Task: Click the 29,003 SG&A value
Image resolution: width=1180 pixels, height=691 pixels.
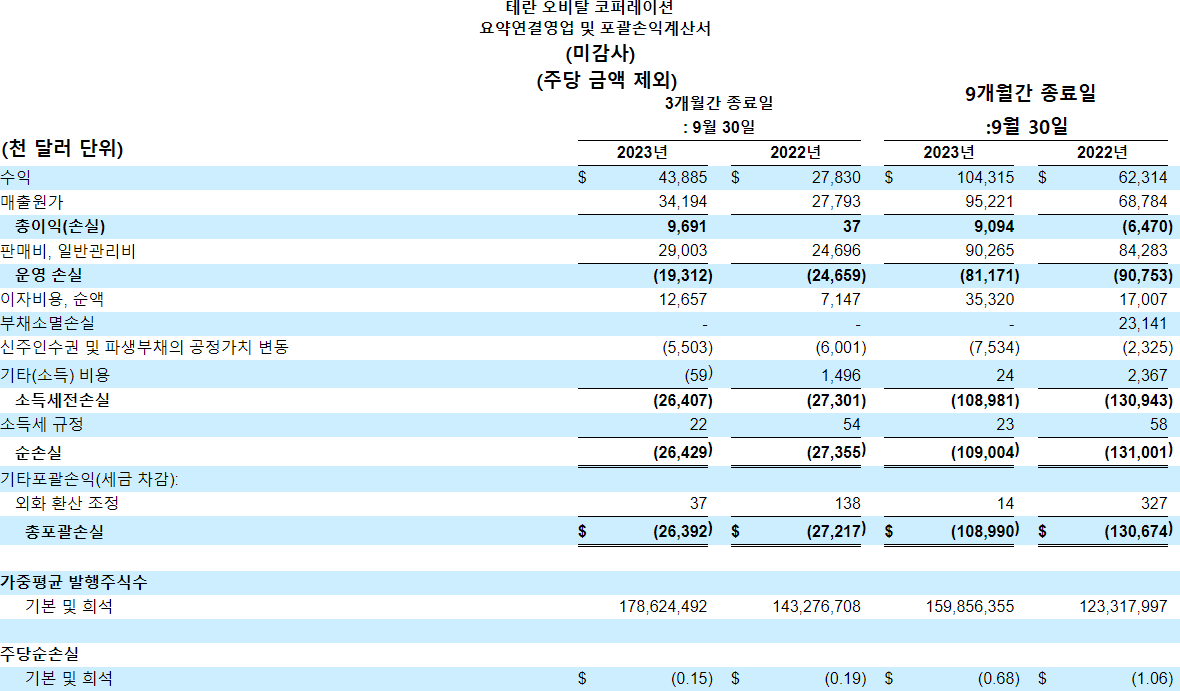Action: (x=683, y=251)
